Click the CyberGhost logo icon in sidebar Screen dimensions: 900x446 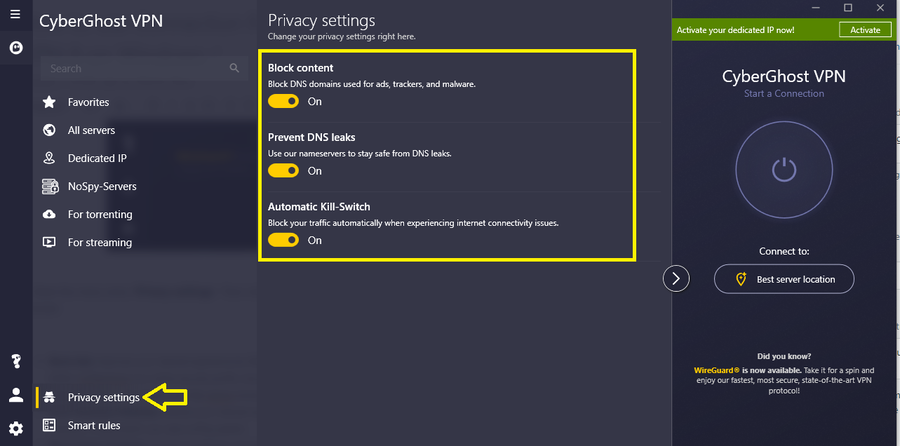tap(16, 47)
